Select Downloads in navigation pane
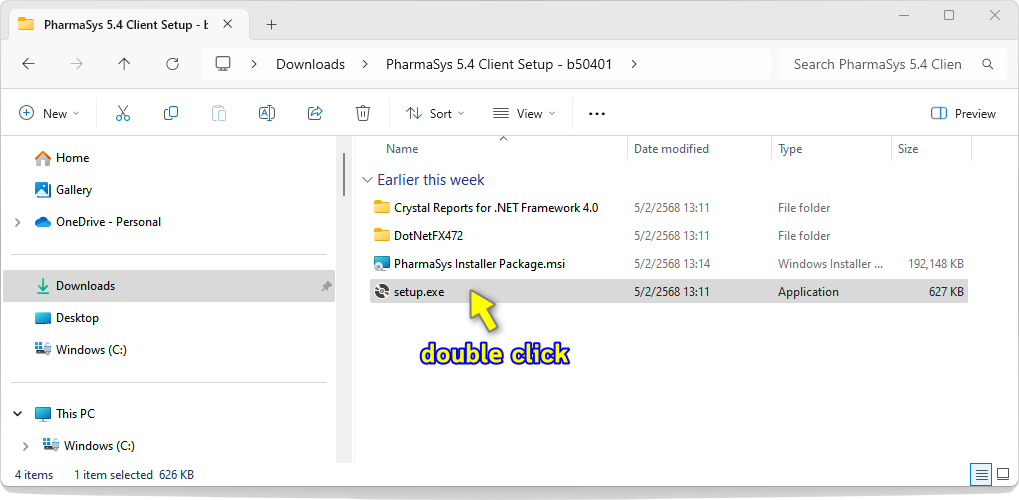 (169, 286)
